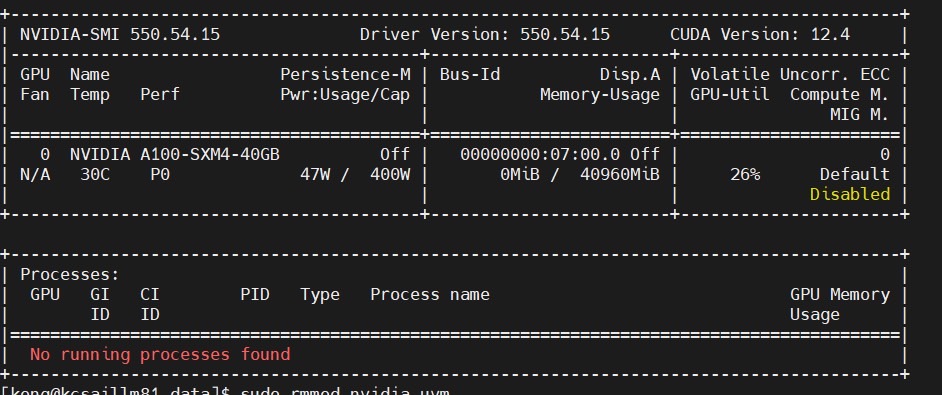The image size is (942, 395).
Task: Select the Driver Version 550.54.15 text
Action: click(x=485, y=34)
